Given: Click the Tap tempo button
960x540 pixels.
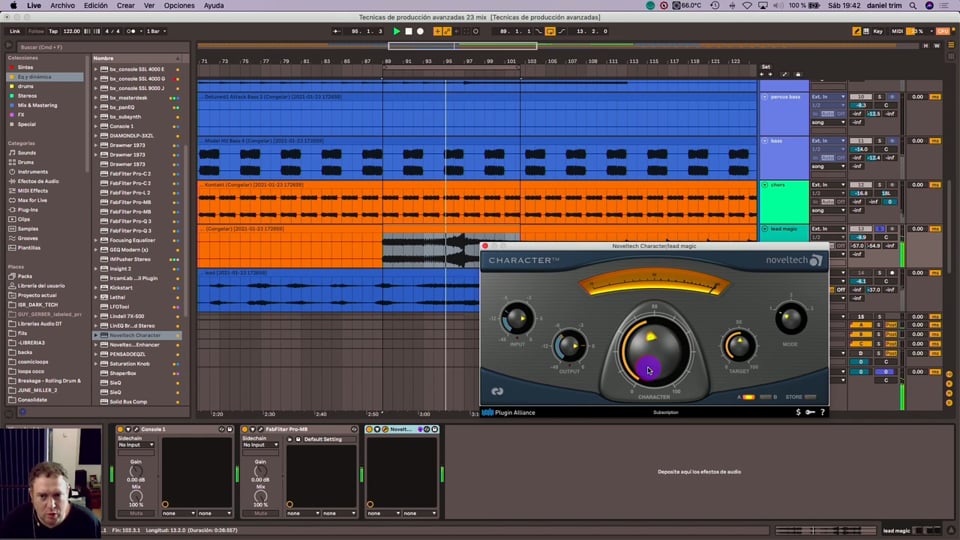Looking at the screenshot, I should pos(53,31).
